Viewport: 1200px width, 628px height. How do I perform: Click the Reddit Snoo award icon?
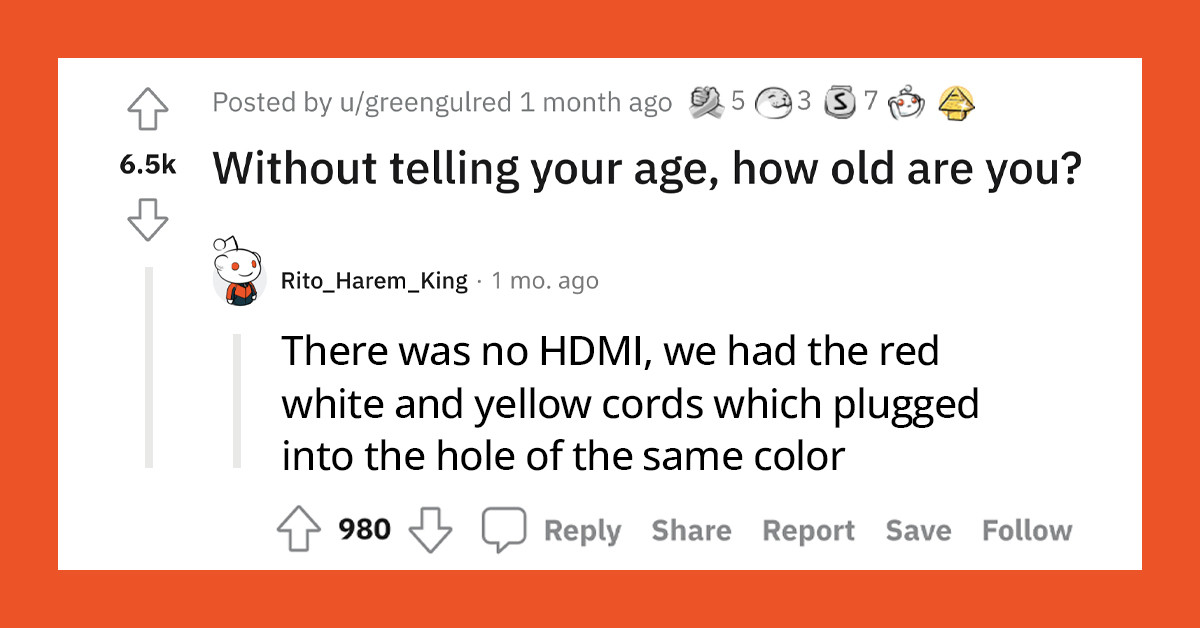click(908, 101)
